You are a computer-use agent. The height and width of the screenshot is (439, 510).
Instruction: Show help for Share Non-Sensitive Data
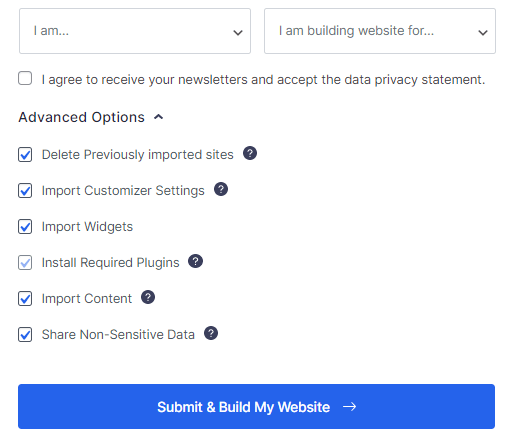point(211,333)
